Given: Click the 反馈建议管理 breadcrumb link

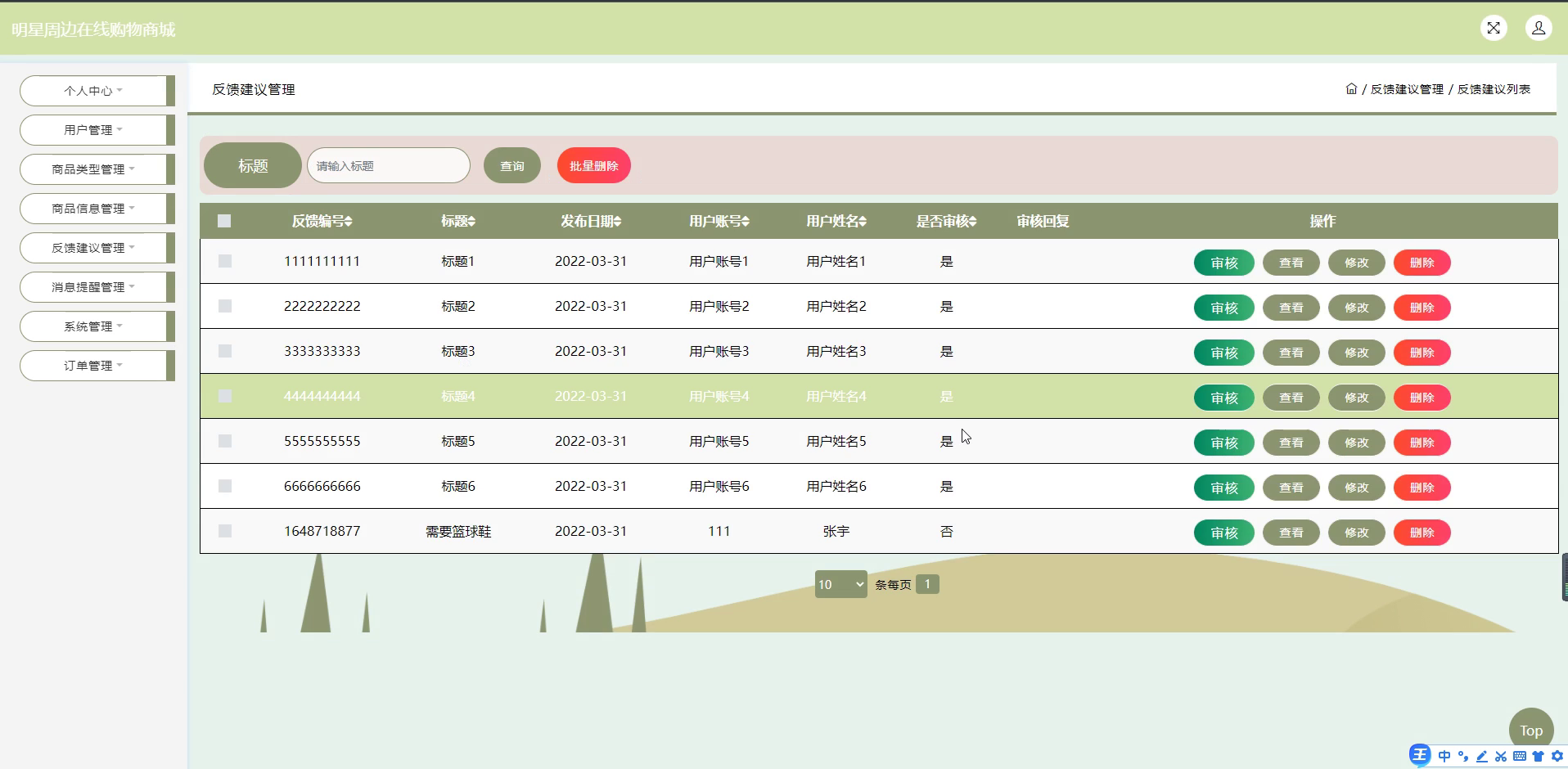Looking at the screenshot, I should click(x=1407, y=89).
